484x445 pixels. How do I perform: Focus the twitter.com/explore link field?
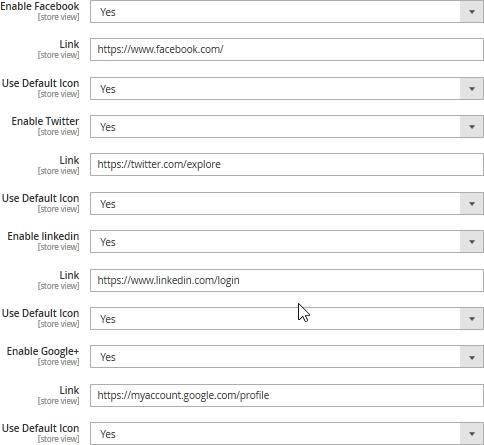[287, 164]
